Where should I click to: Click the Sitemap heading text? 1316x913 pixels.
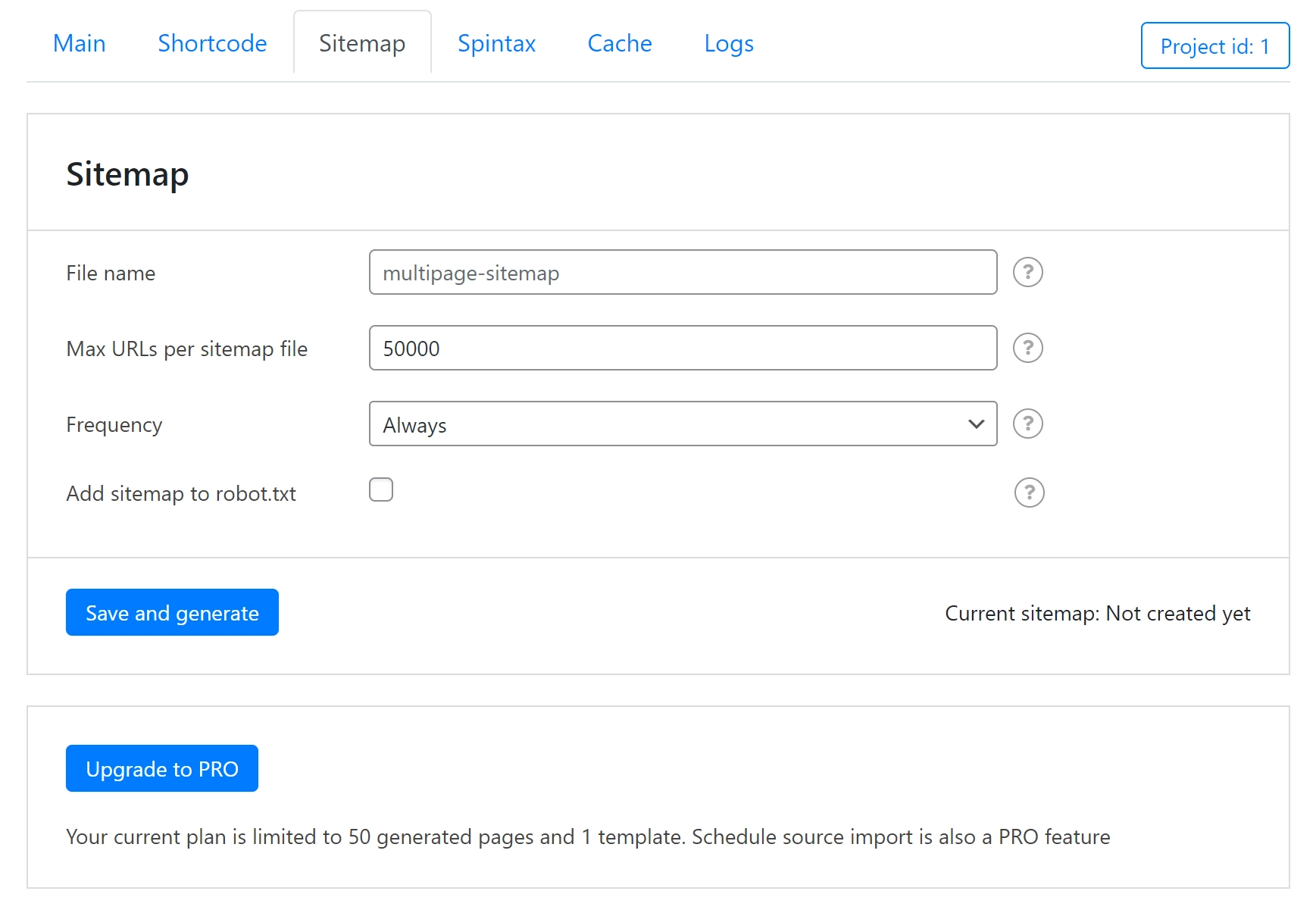coord(127,174)
